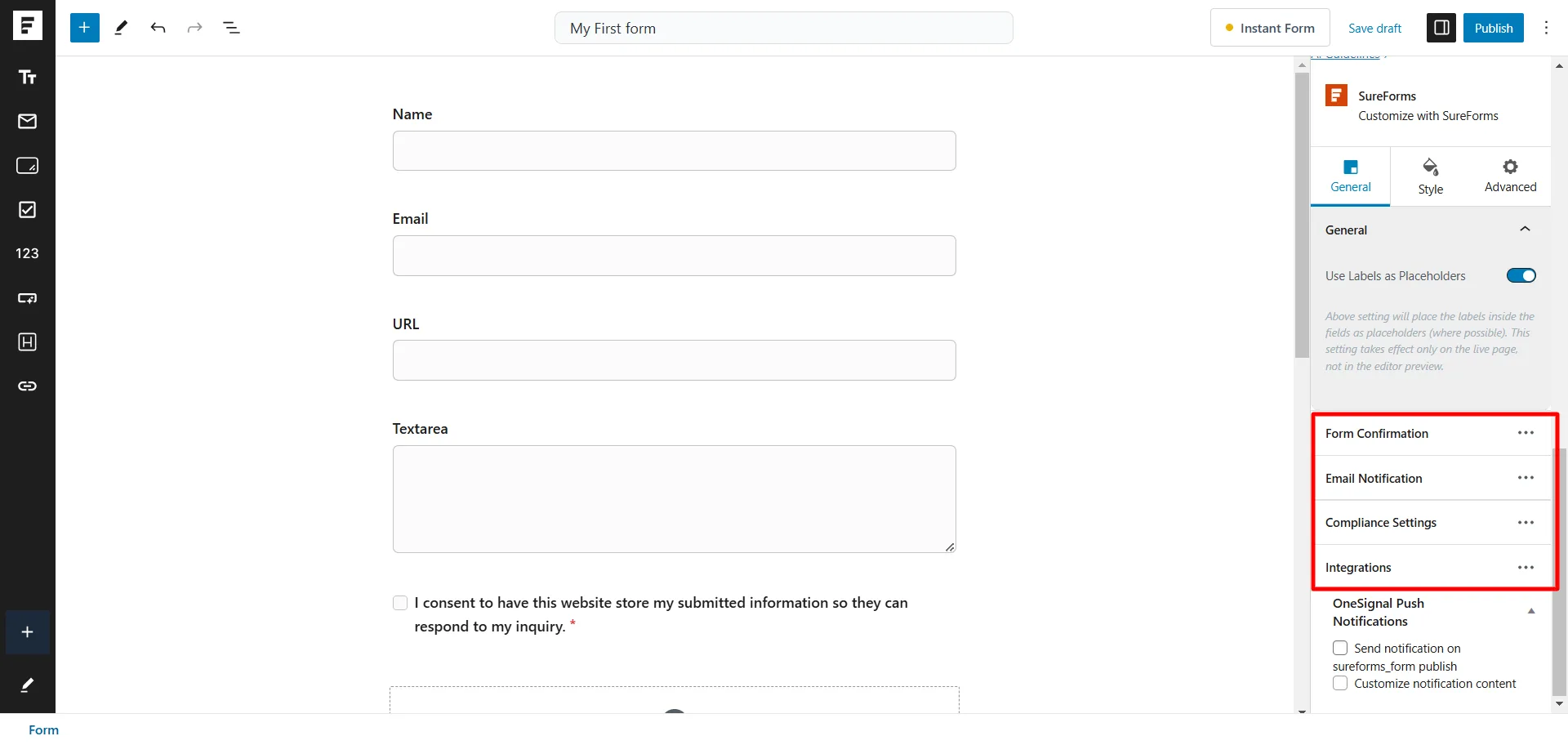Collapse the General settings section
Screen dimensions: 1568x745
(1526, 230)
